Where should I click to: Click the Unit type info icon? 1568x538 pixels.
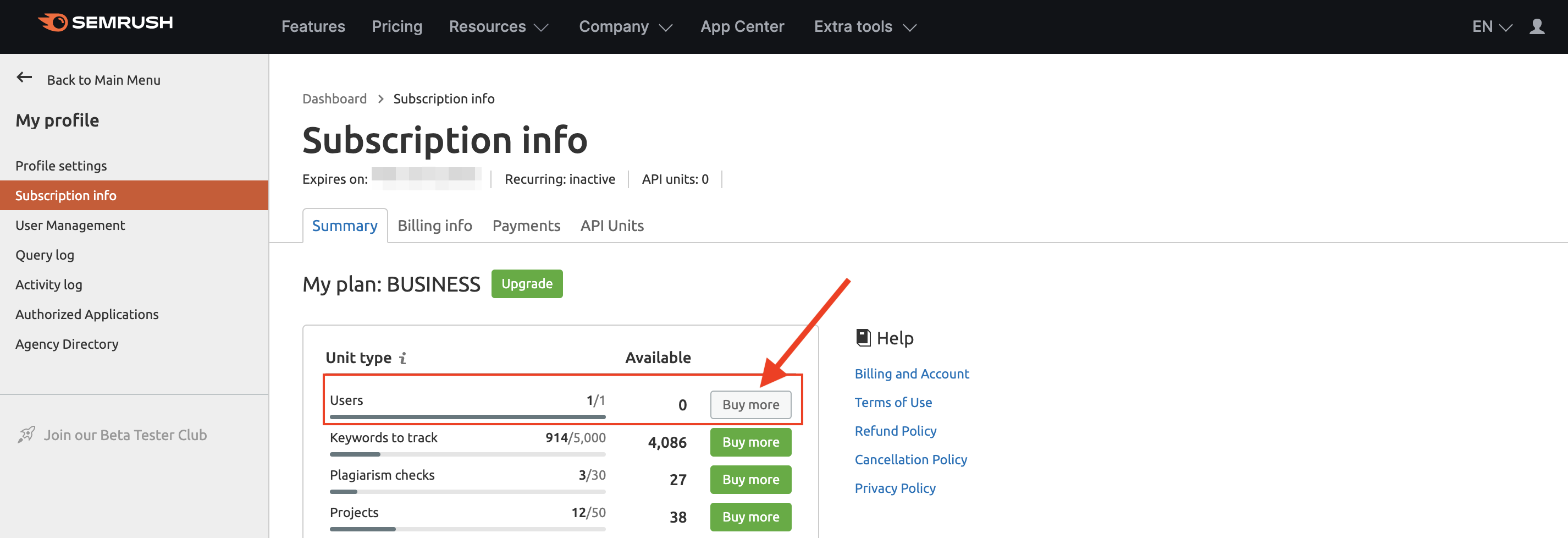[403, 358]
